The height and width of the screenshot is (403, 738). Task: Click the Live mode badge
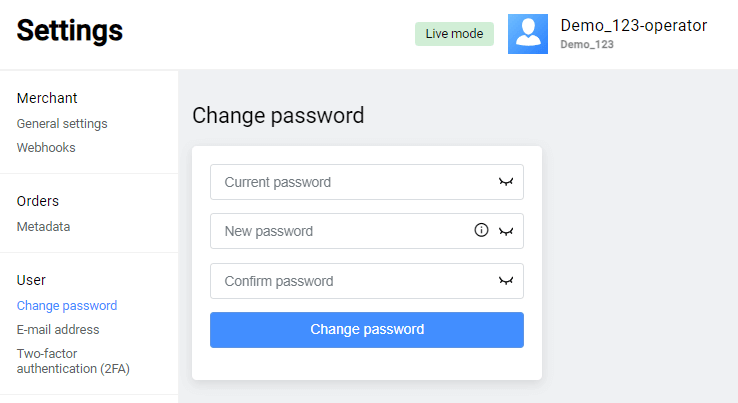coord(454,34)
